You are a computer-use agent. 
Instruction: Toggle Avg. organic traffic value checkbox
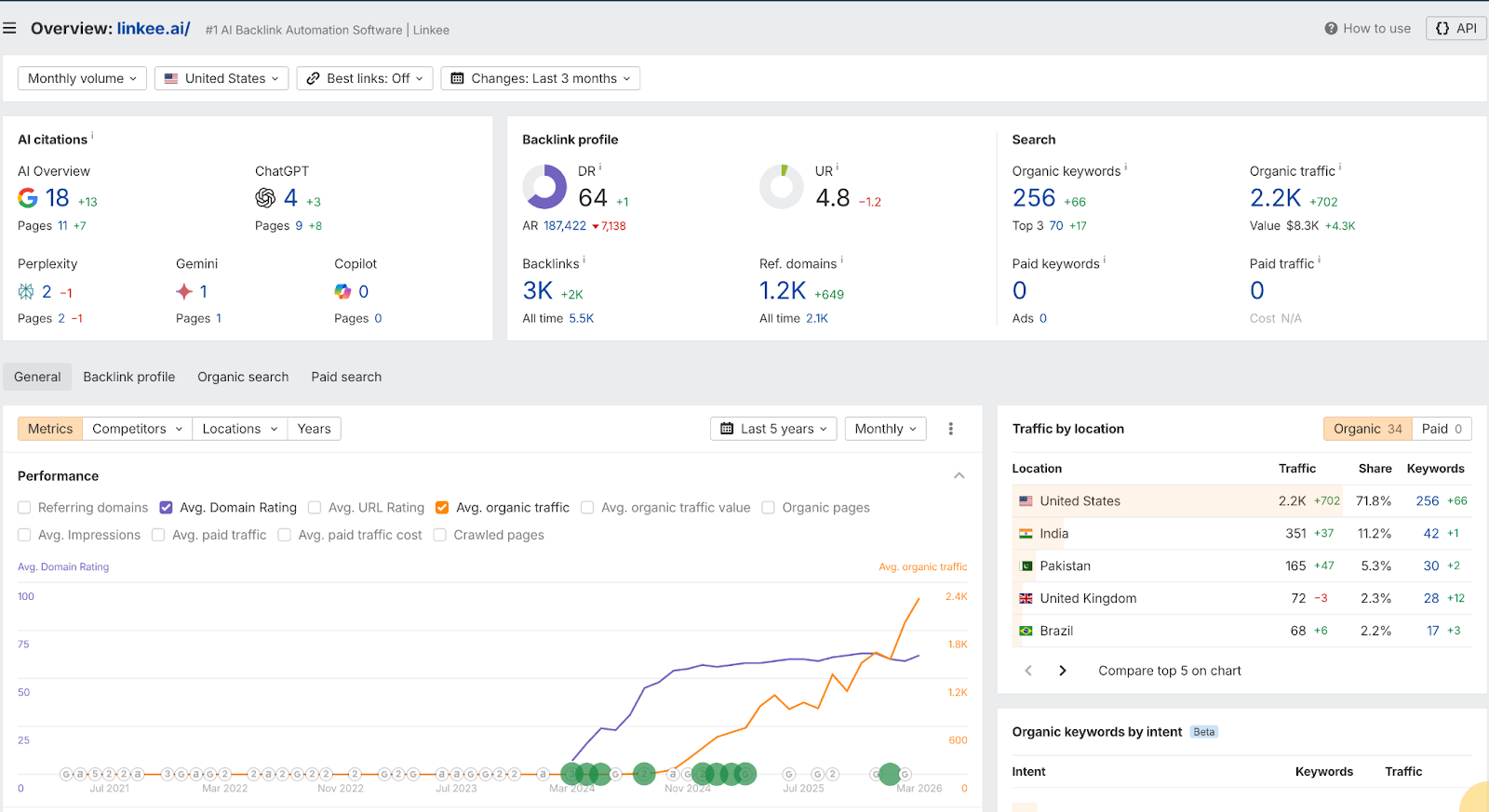[x=587, y=508]
